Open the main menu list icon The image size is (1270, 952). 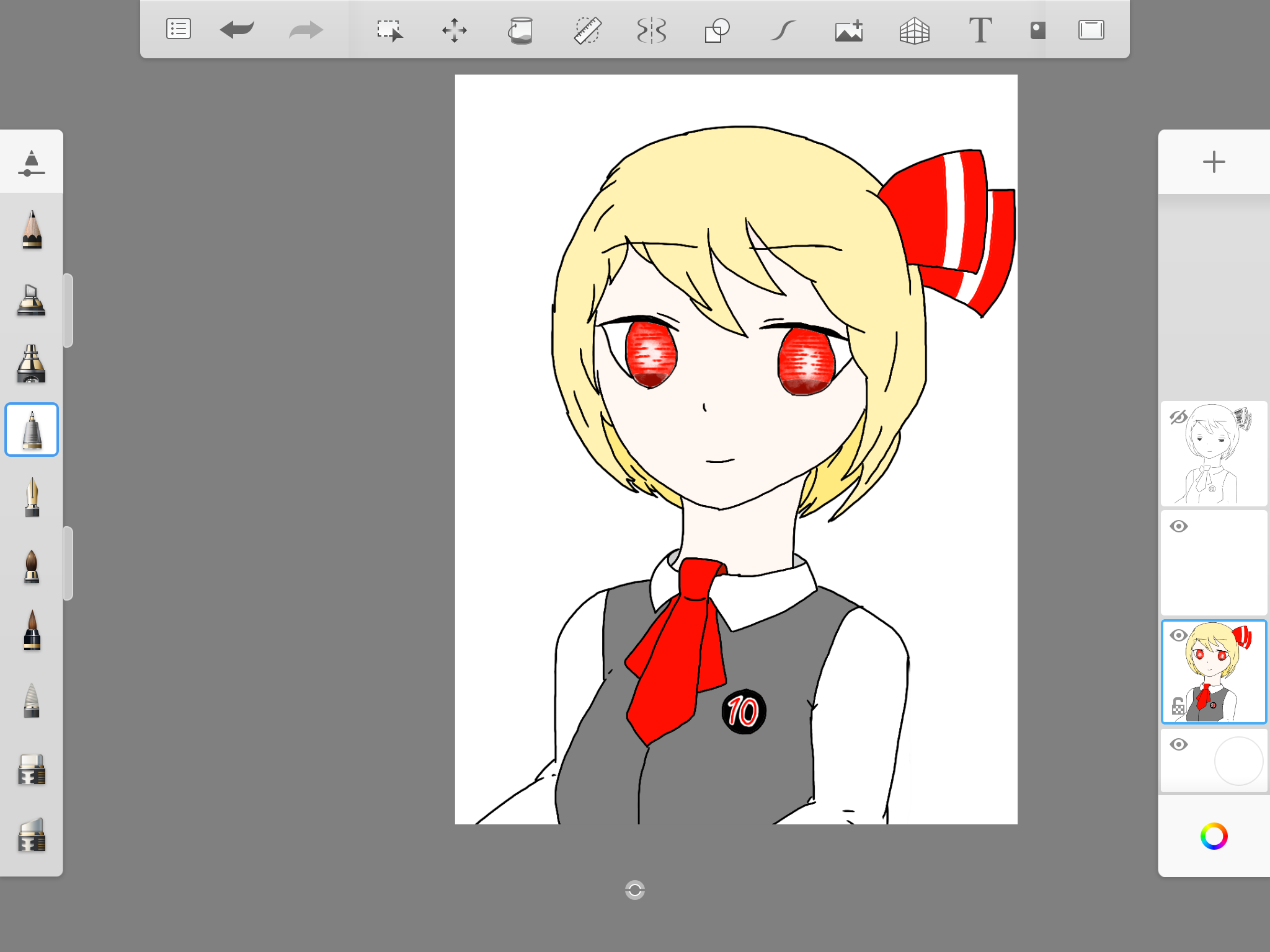(x=179, y=29)
